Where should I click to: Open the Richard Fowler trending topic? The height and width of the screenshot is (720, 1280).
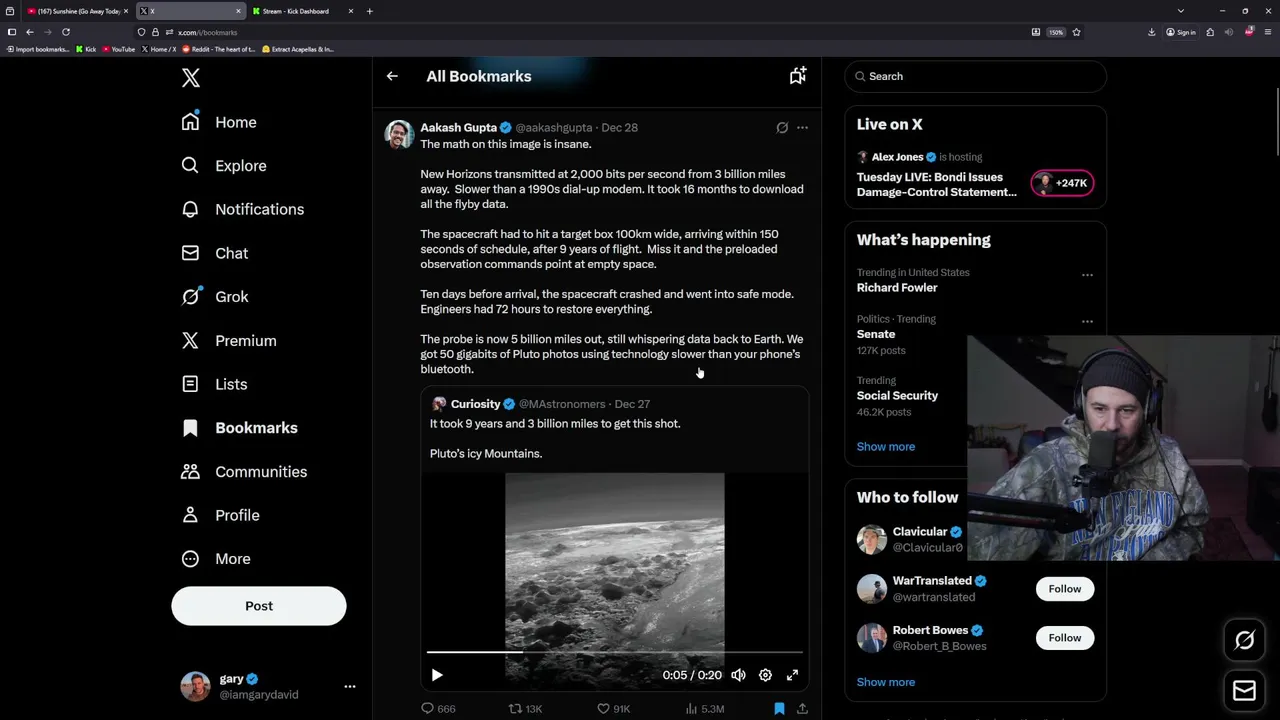pos(897,288)
